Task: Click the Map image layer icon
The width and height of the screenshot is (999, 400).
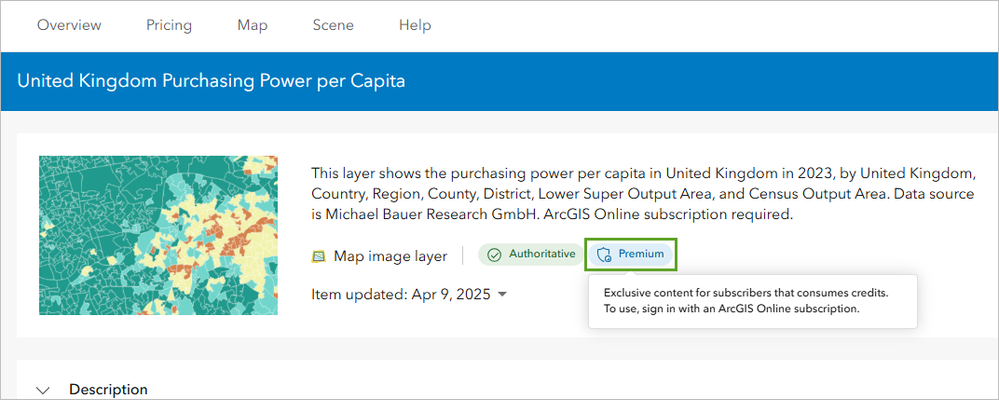Action: [318, 257]
